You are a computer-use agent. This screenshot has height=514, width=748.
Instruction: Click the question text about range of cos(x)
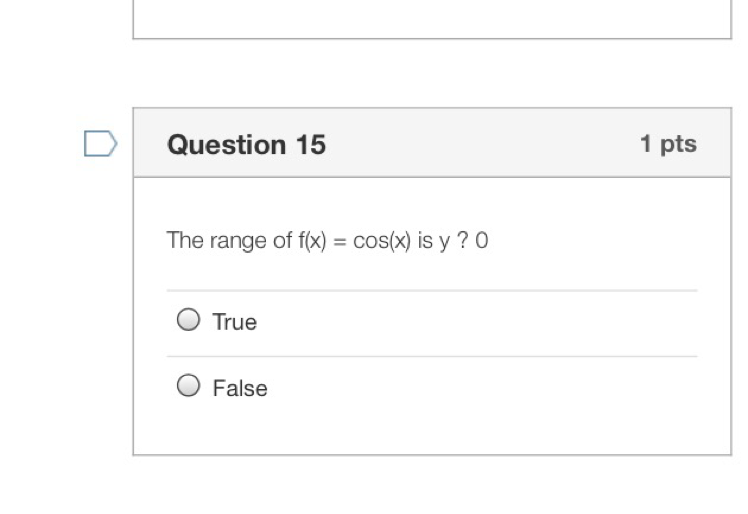pos(327,241)
